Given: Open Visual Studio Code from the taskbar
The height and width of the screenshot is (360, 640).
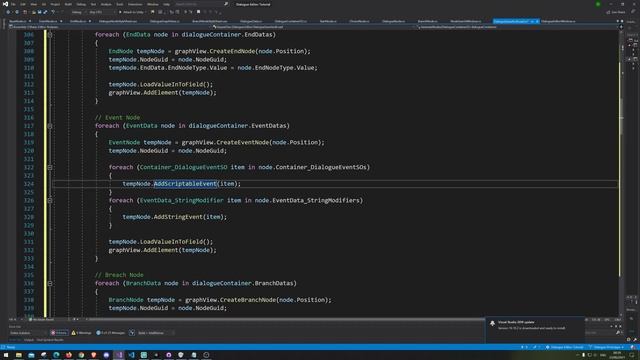Looking at the screenshot, I should pyautogui.click(x=131, y=355).
